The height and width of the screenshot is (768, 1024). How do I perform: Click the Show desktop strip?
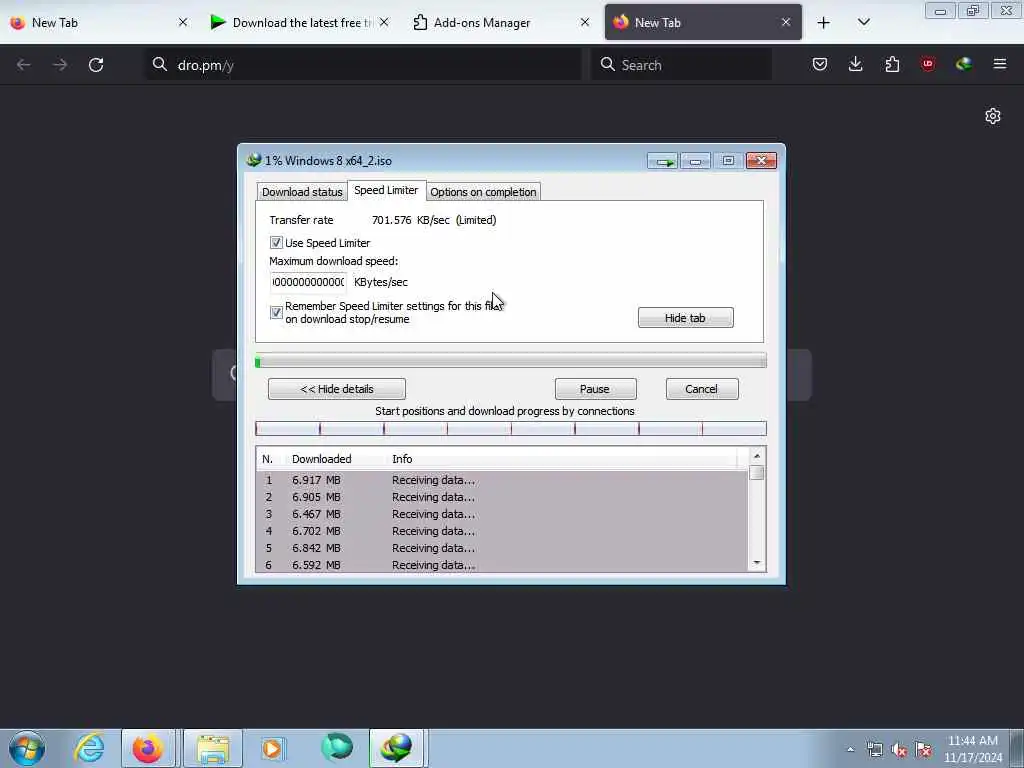[1017, 748]
